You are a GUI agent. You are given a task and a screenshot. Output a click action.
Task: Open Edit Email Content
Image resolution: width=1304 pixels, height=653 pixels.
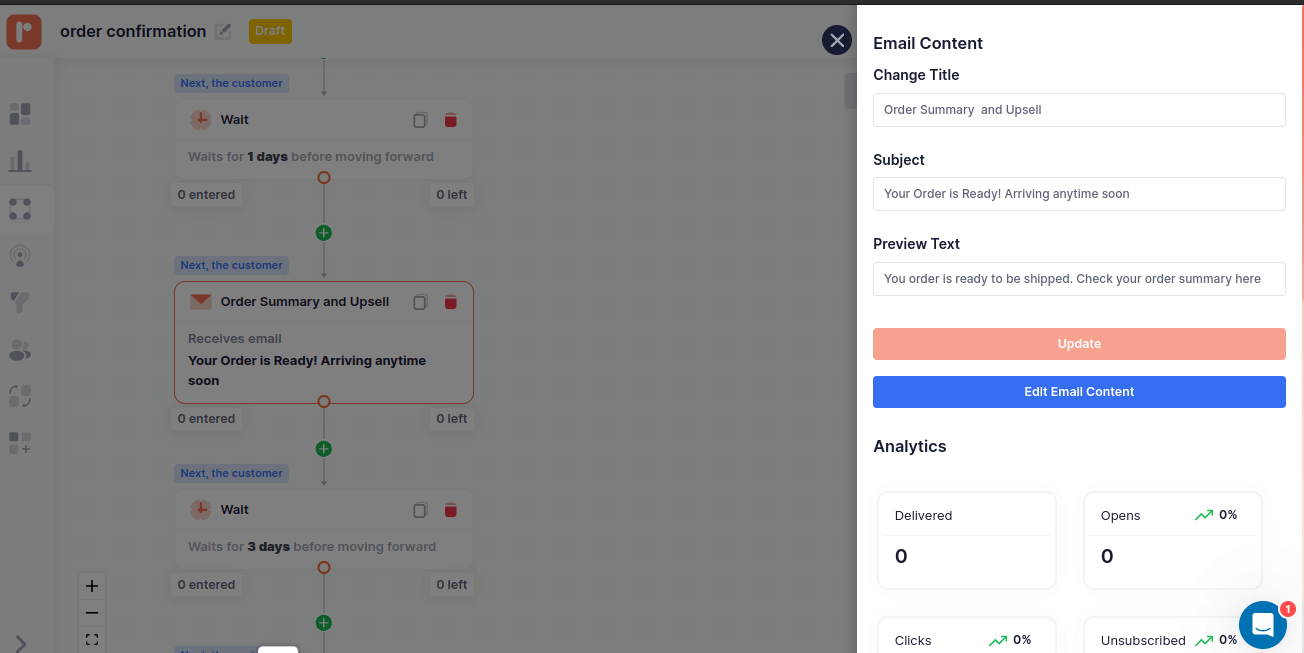[1079, 391]
